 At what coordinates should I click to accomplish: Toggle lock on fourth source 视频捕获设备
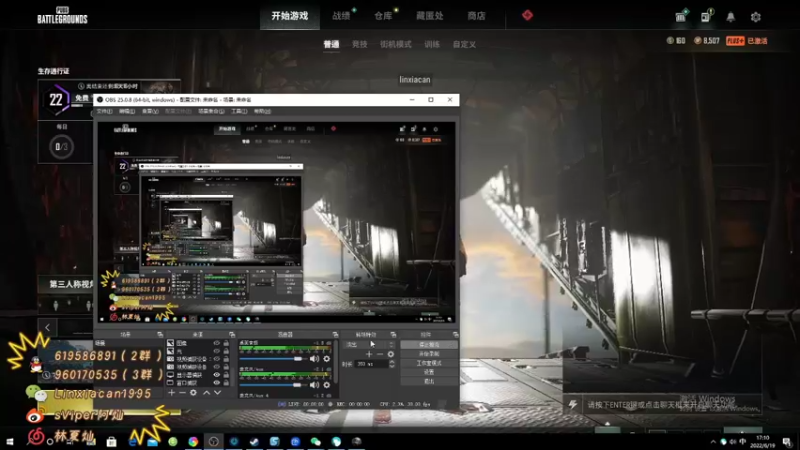click(226, 367)
